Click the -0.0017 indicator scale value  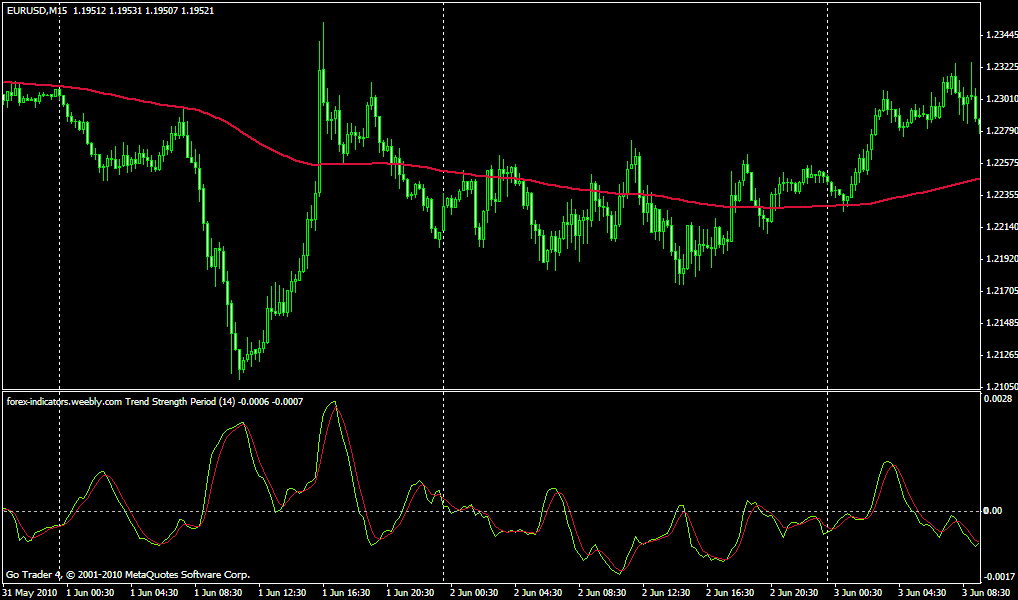pos(998,577)
